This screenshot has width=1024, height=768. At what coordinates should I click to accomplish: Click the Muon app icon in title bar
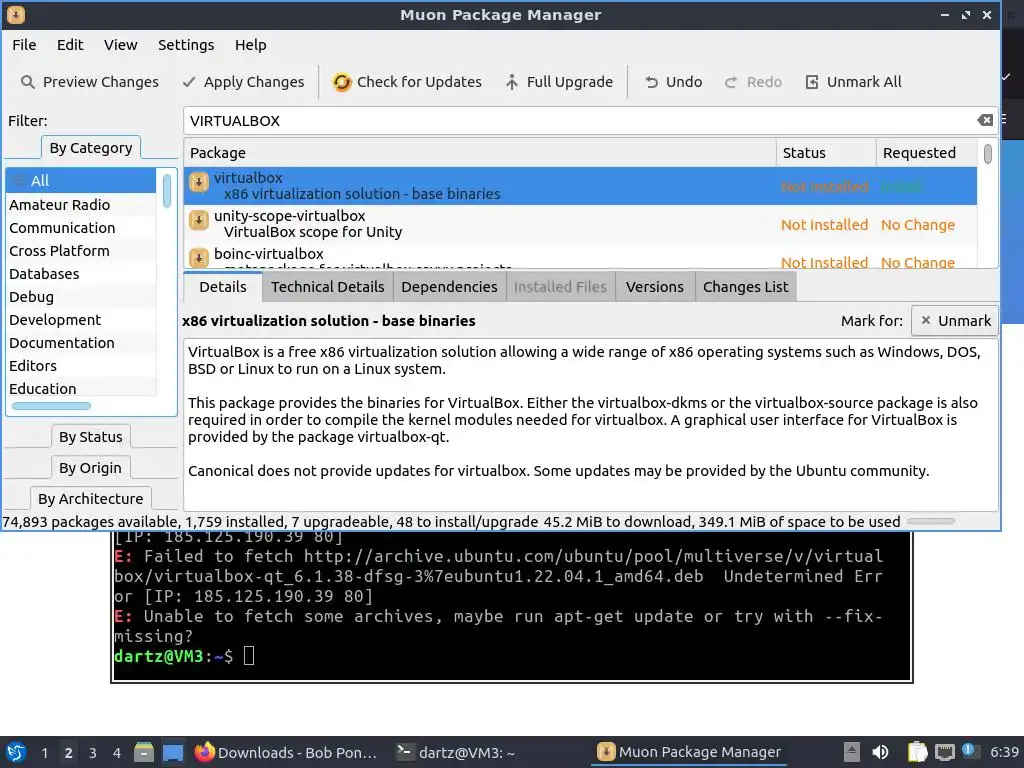16,14
